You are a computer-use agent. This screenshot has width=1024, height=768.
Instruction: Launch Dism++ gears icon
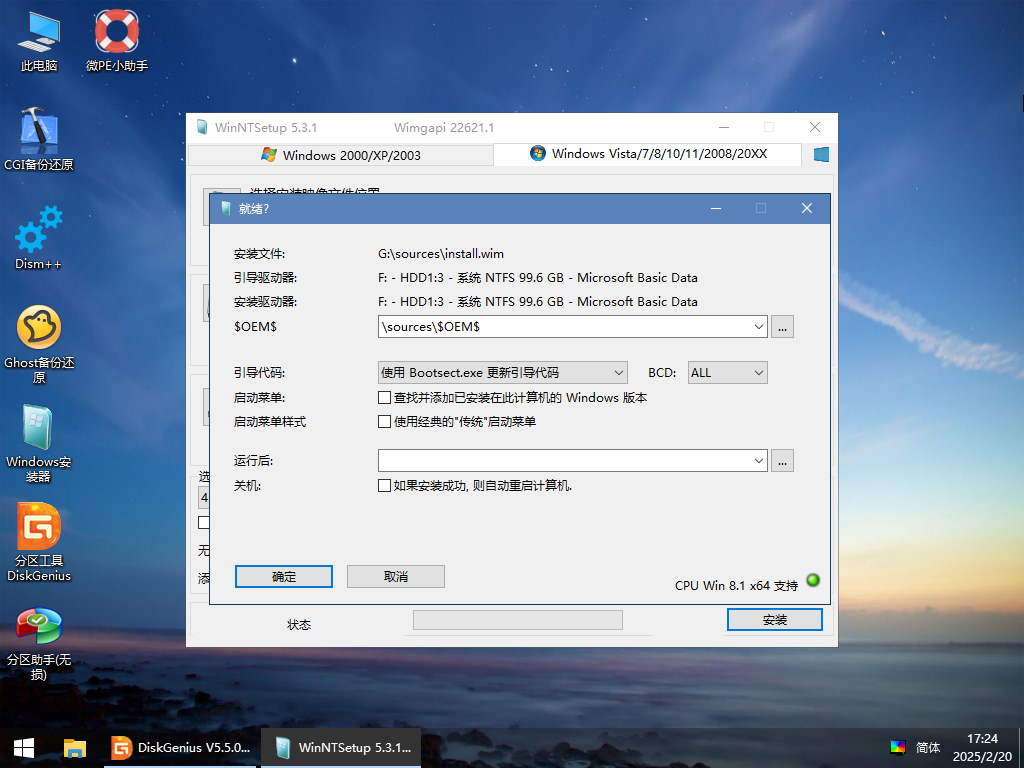[x=39, y=237]
